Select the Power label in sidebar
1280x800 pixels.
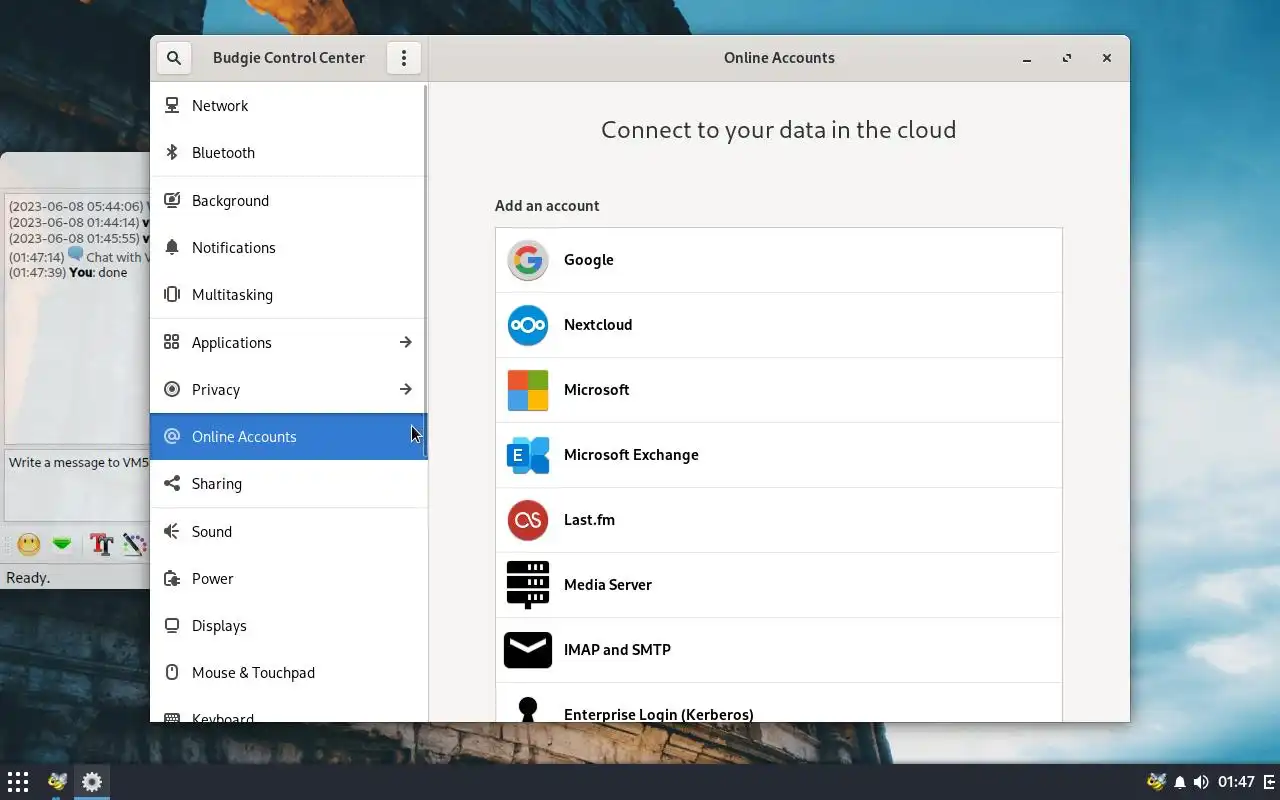(212, 578)
